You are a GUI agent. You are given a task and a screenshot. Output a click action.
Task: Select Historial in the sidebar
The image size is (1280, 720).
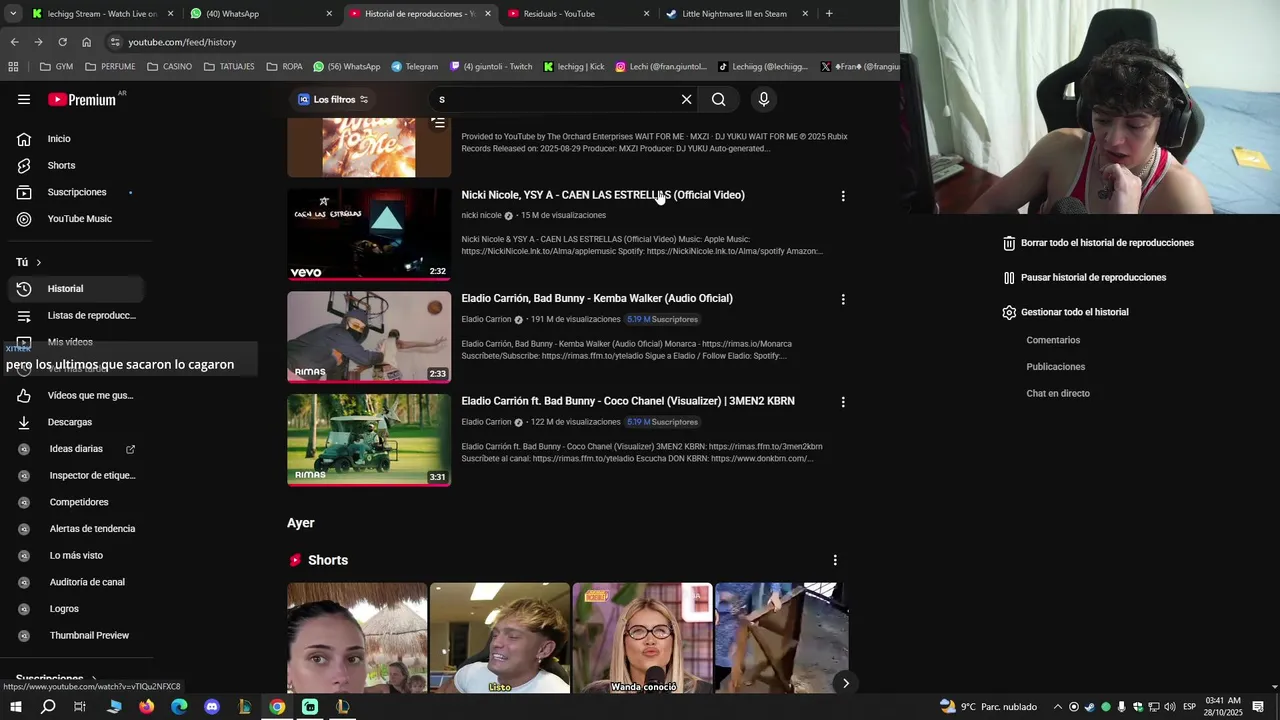[x=75, y=289]
